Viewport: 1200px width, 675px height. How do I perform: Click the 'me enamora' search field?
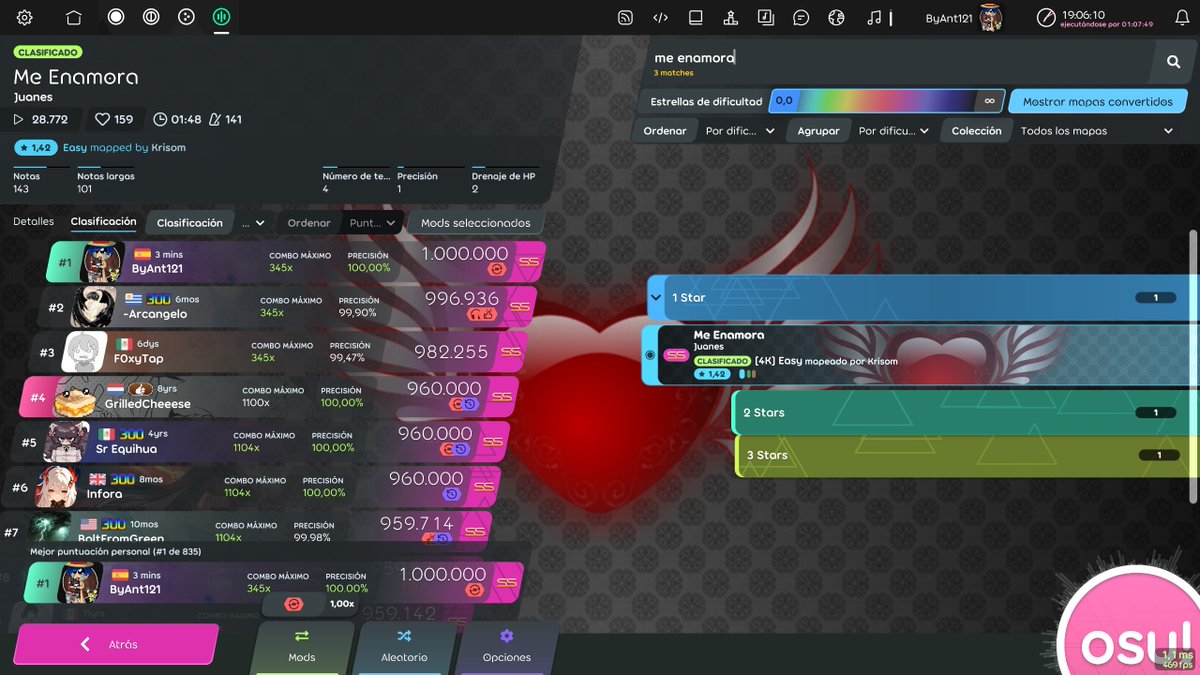click(900, 62)
